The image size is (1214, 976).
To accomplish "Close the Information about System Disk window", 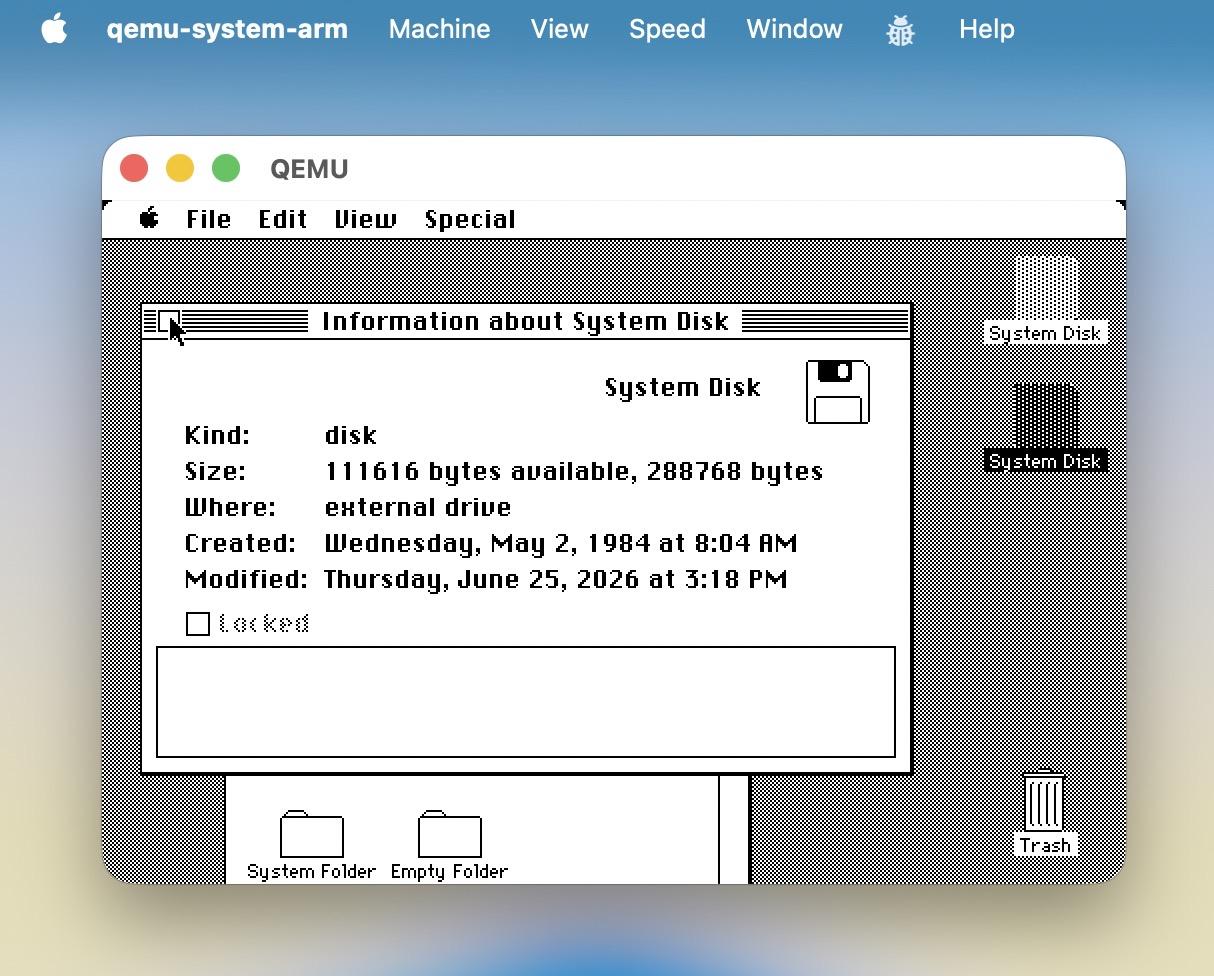I will click(168, 321).
